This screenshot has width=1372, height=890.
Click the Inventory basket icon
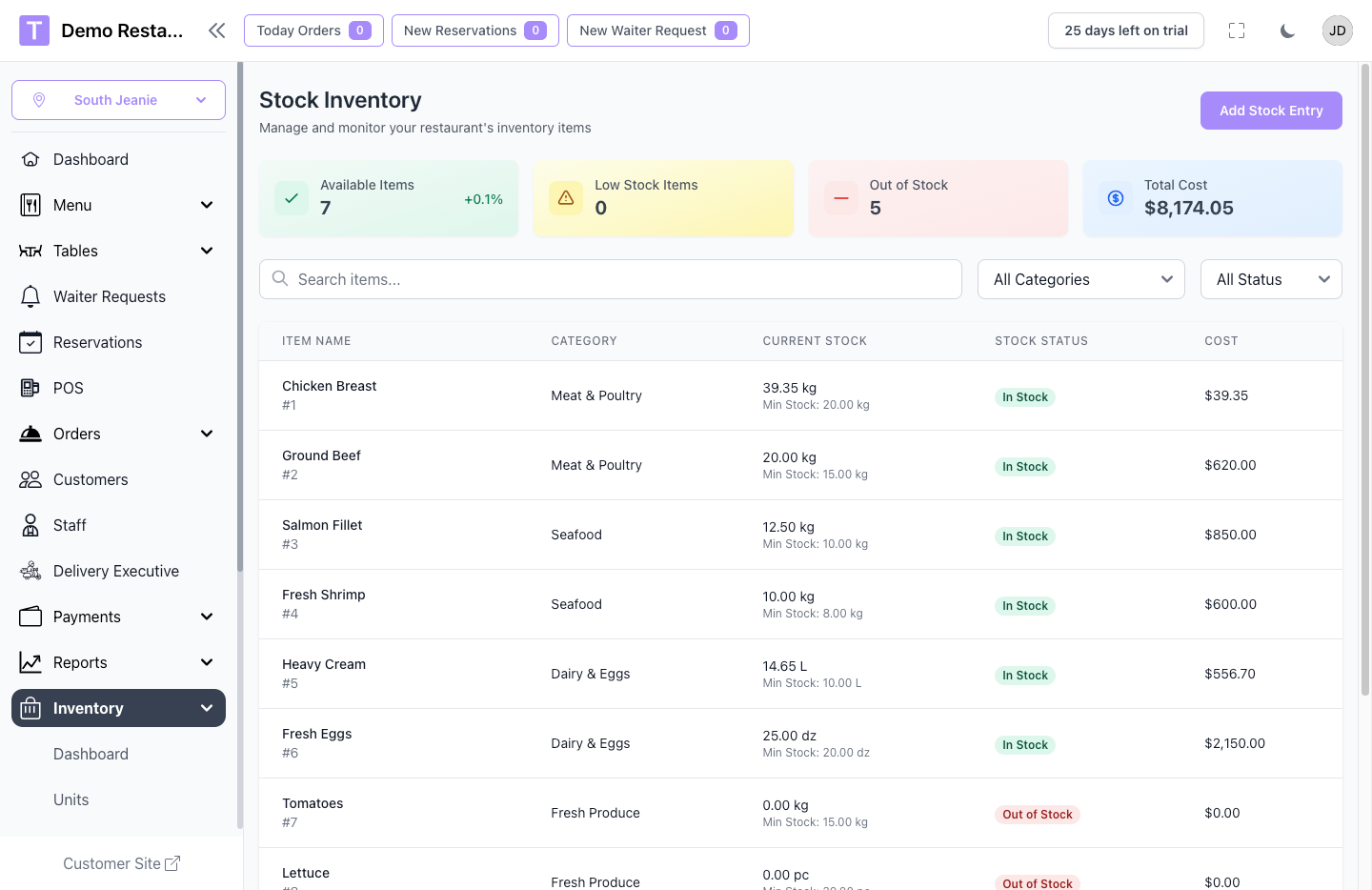(x=30, y=708)
